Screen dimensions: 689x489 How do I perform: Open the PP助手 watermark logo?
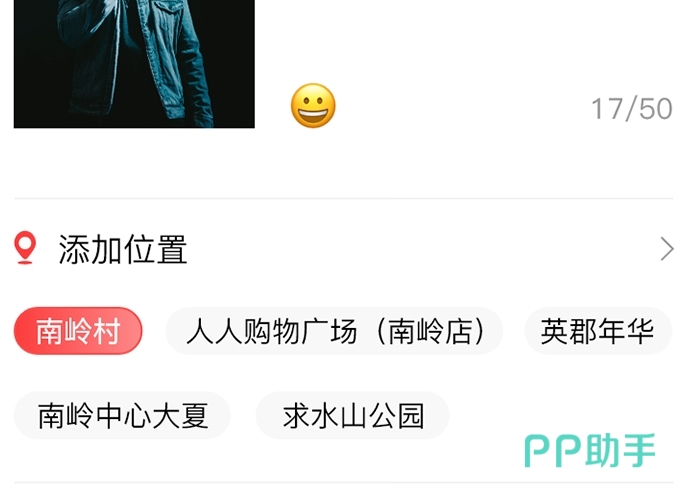click(590, 450)
